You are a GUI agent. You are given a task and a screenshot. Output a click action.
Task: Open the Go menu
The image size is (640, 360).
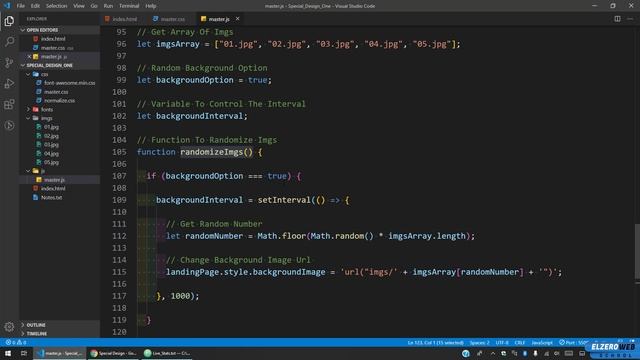pyautogui.click(x=94, y=6)
